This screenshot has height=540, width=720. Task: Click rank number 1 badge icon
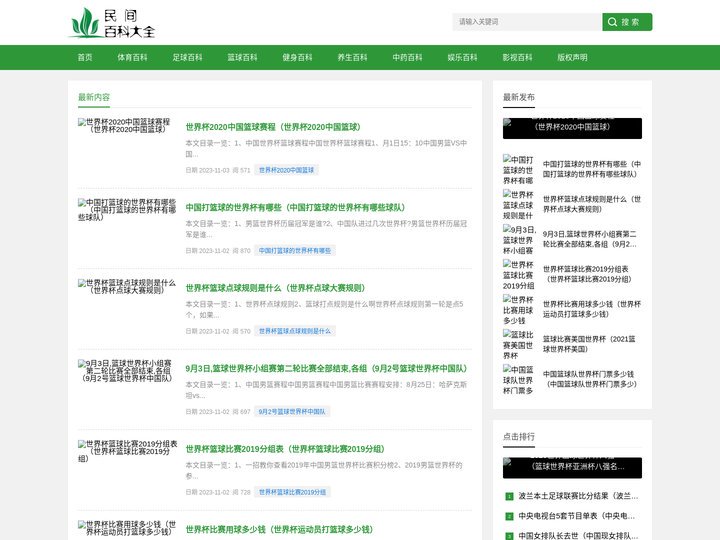click(509, 496)
